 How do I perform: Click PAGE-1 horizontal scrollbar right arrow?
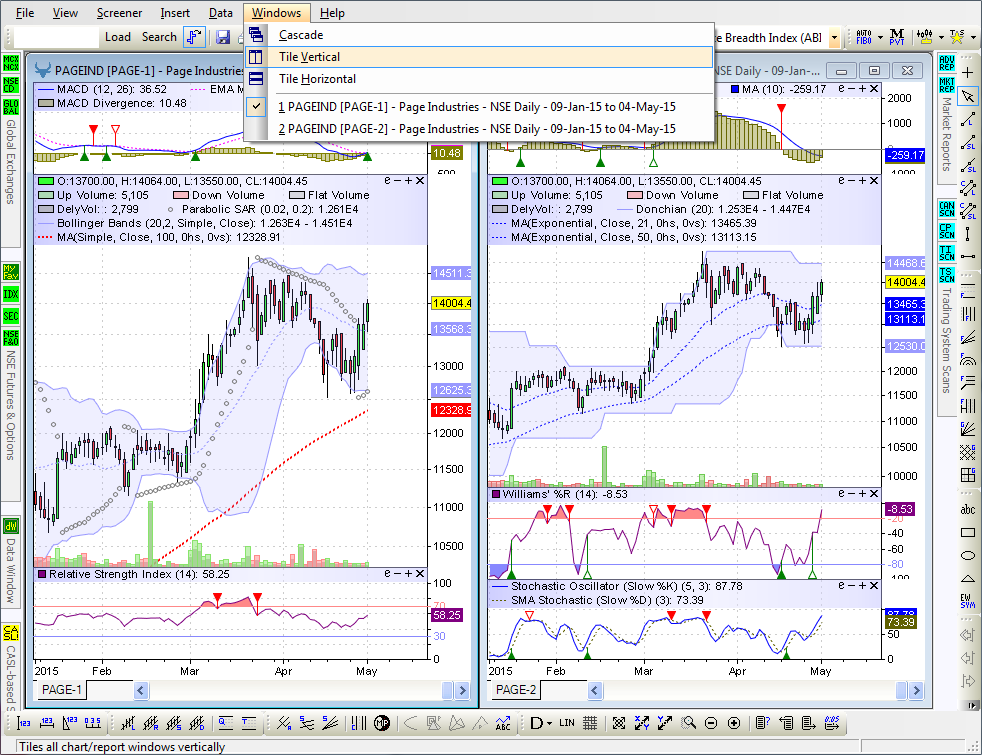(462, 691)
